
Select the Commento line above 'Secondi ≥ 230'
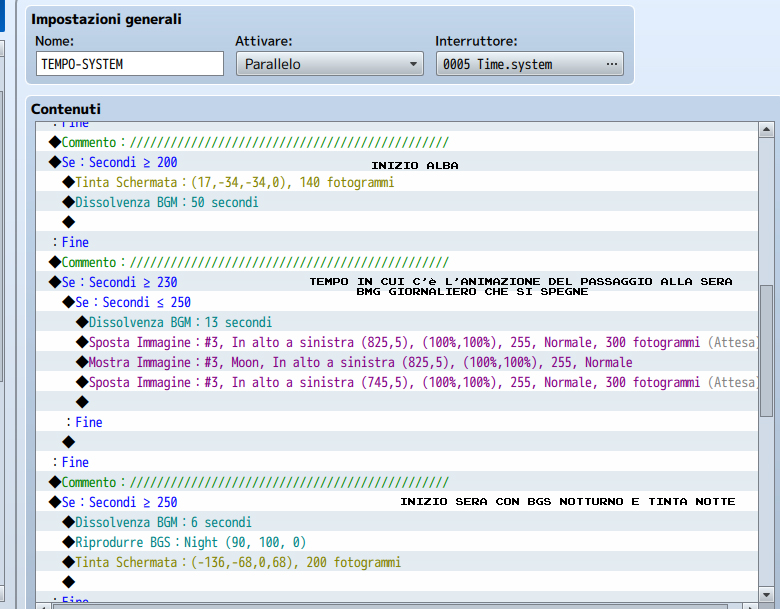tap(397, 262)
